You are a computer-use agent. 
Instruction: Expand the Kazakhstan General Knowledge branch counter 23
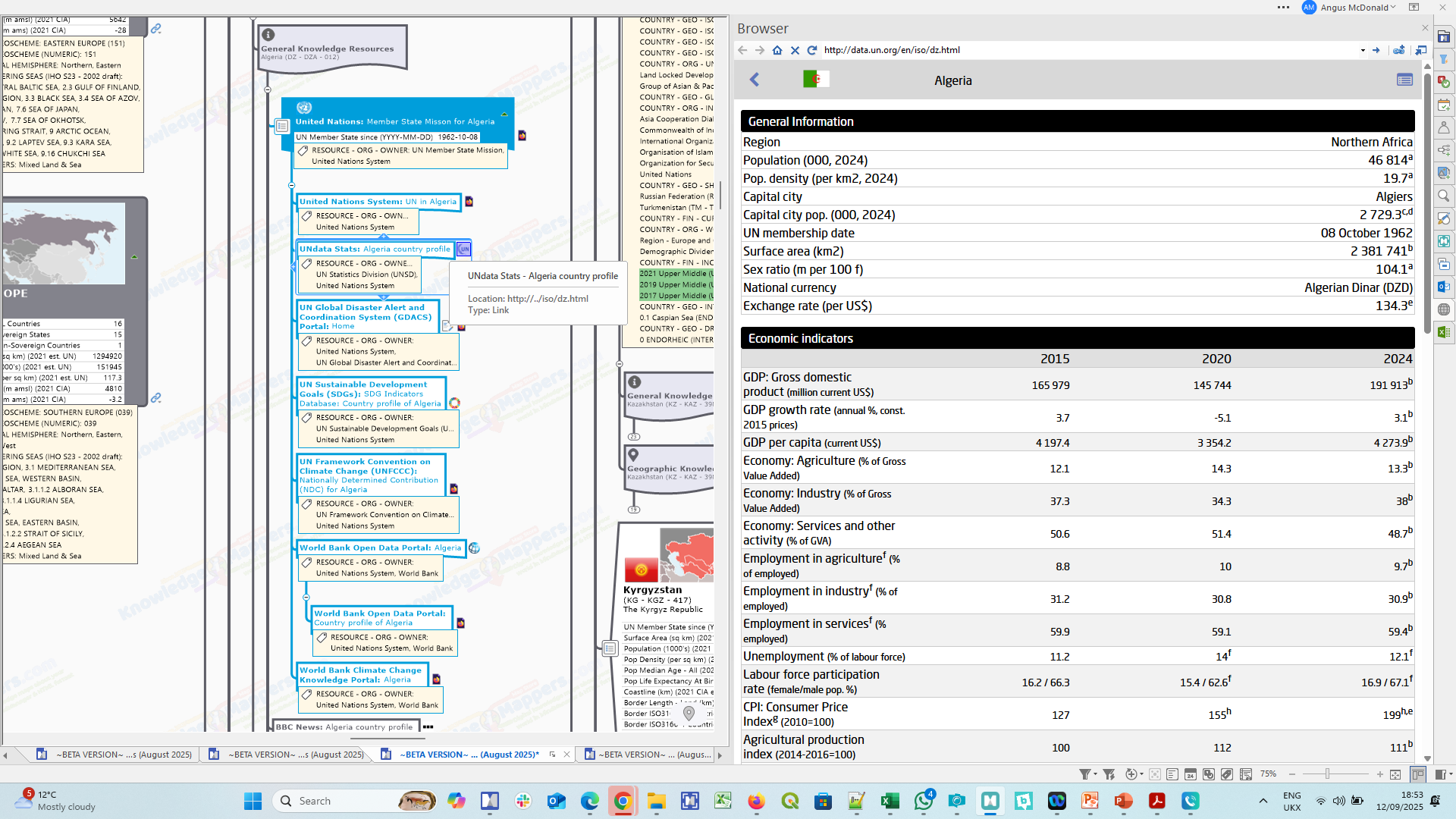[x=634, y=437]
